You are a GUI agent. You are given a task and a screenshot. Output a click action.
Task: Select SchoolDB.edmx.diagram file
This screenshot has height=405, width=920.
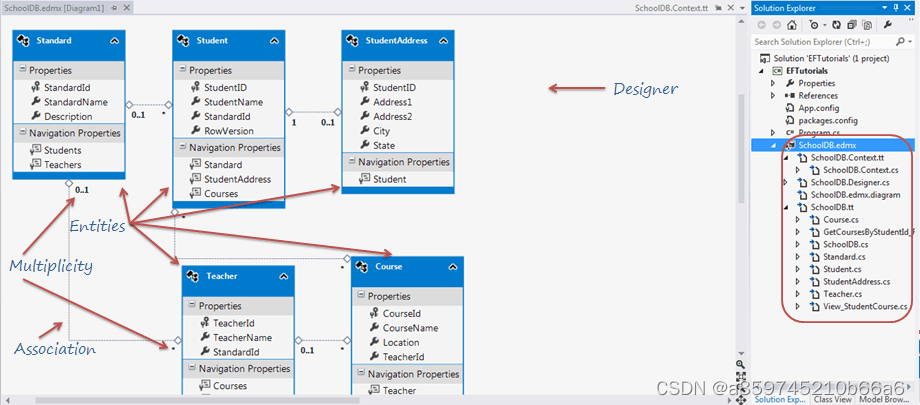coord(855,195)
